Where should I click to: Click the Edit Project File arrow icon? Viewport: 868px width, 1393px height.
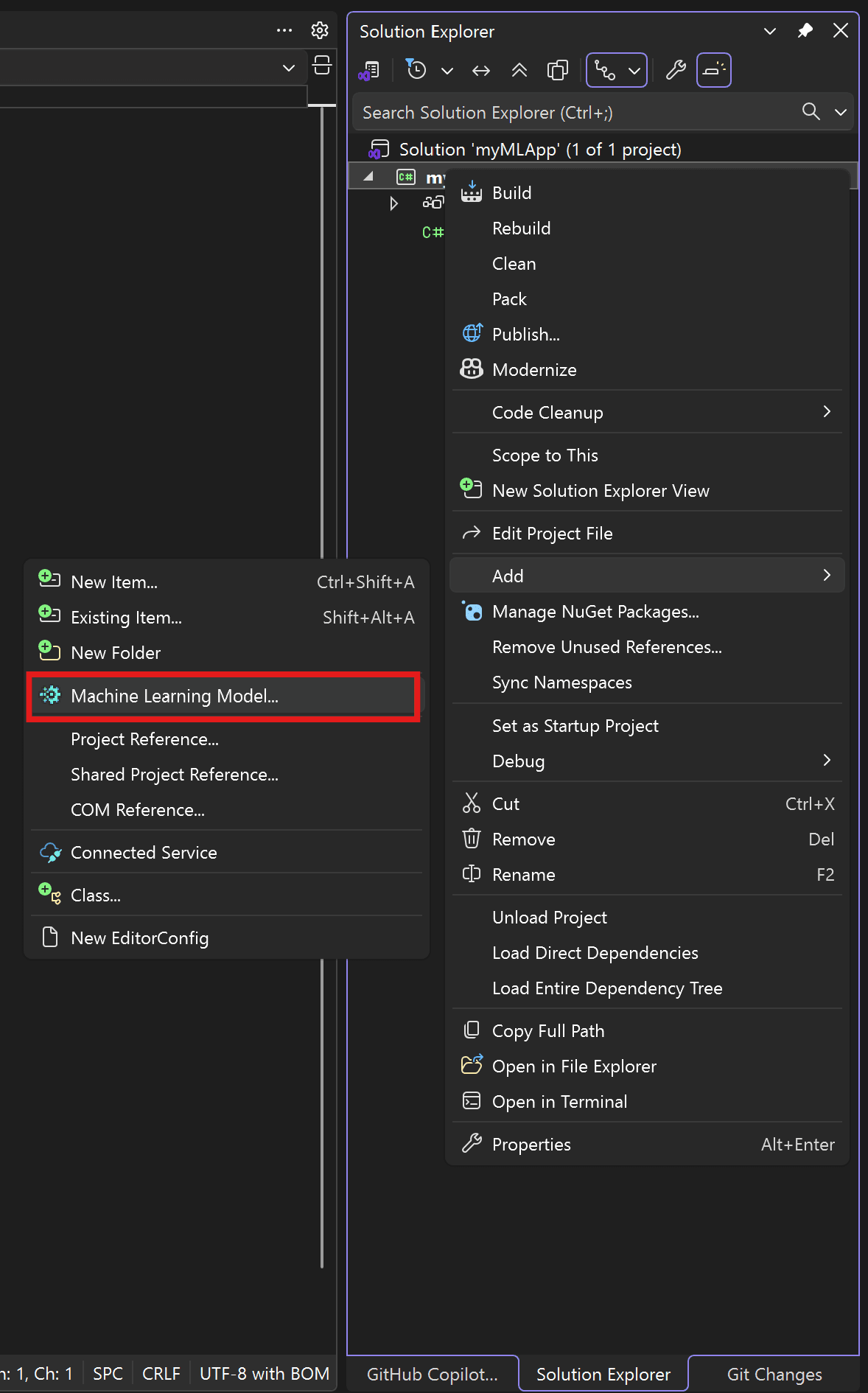pyautogui.click(x=472, y=533)
